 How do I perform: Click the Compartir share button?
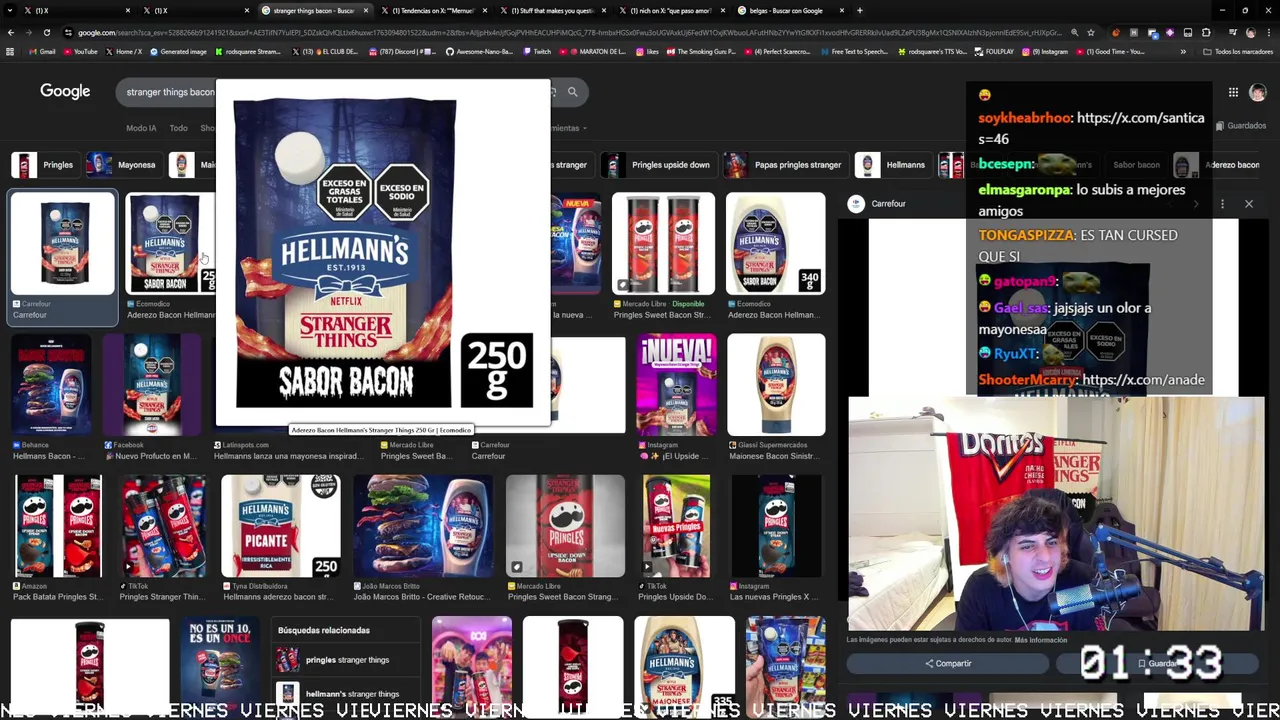click(947, 663)
